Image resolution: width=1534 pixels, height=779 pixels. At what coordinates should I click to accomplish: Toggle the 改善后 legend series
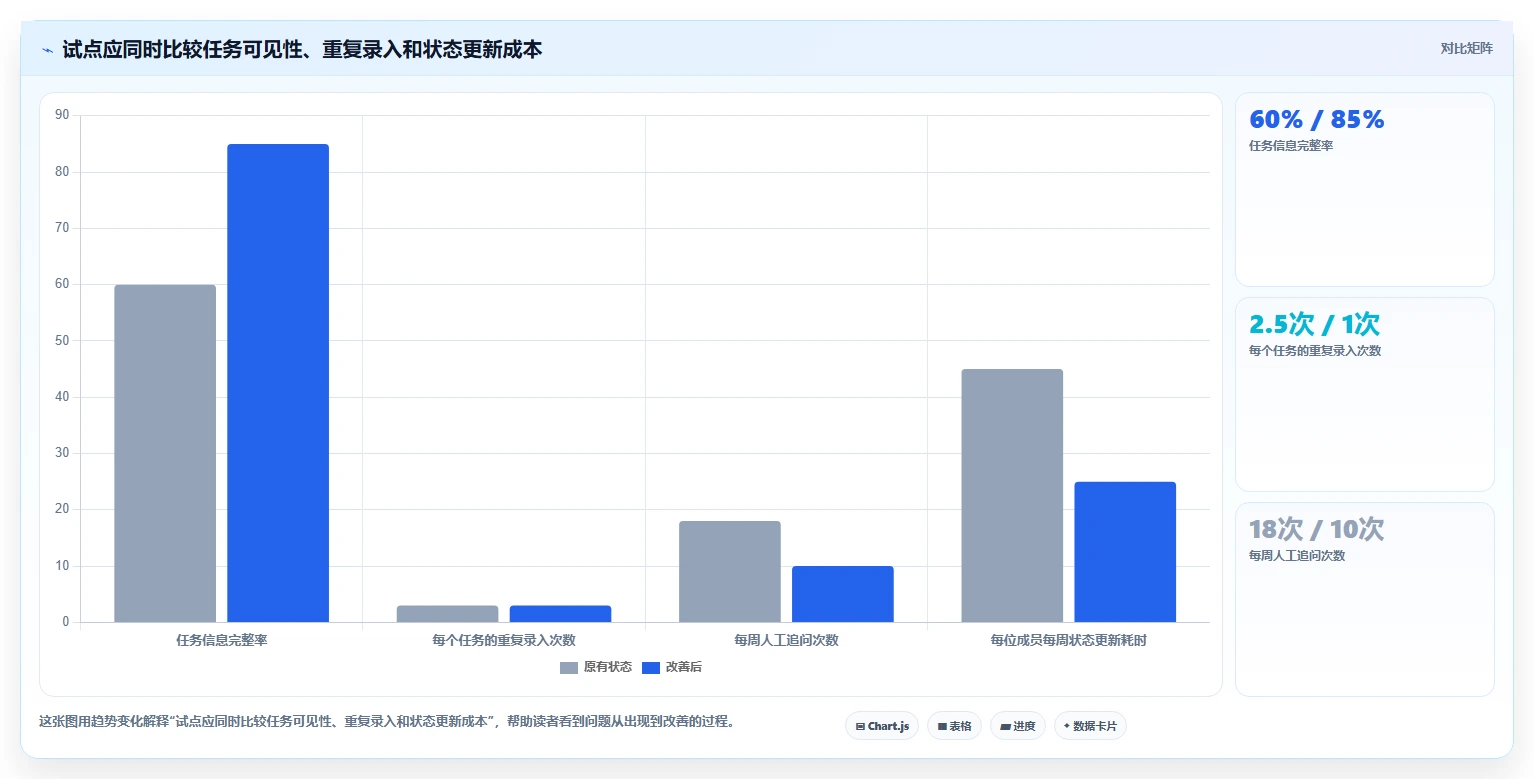(x=672, y=667)
